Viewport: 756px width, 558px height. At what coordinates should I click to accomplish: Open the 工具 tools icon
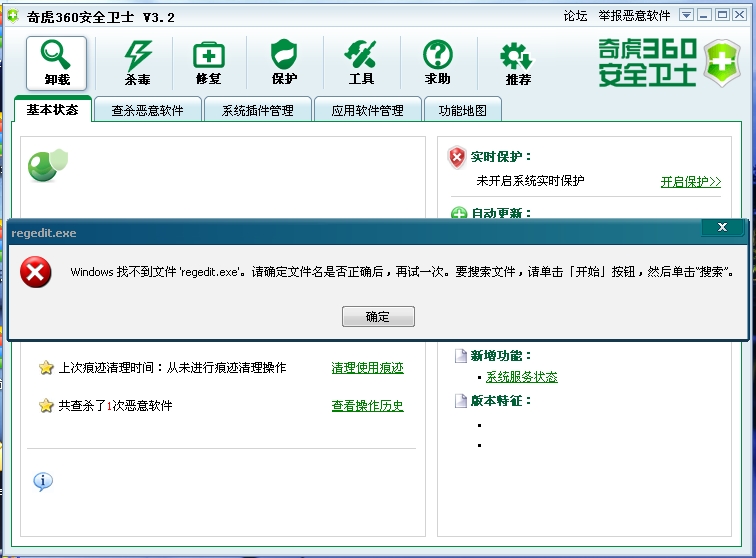[x=361, y=63]
